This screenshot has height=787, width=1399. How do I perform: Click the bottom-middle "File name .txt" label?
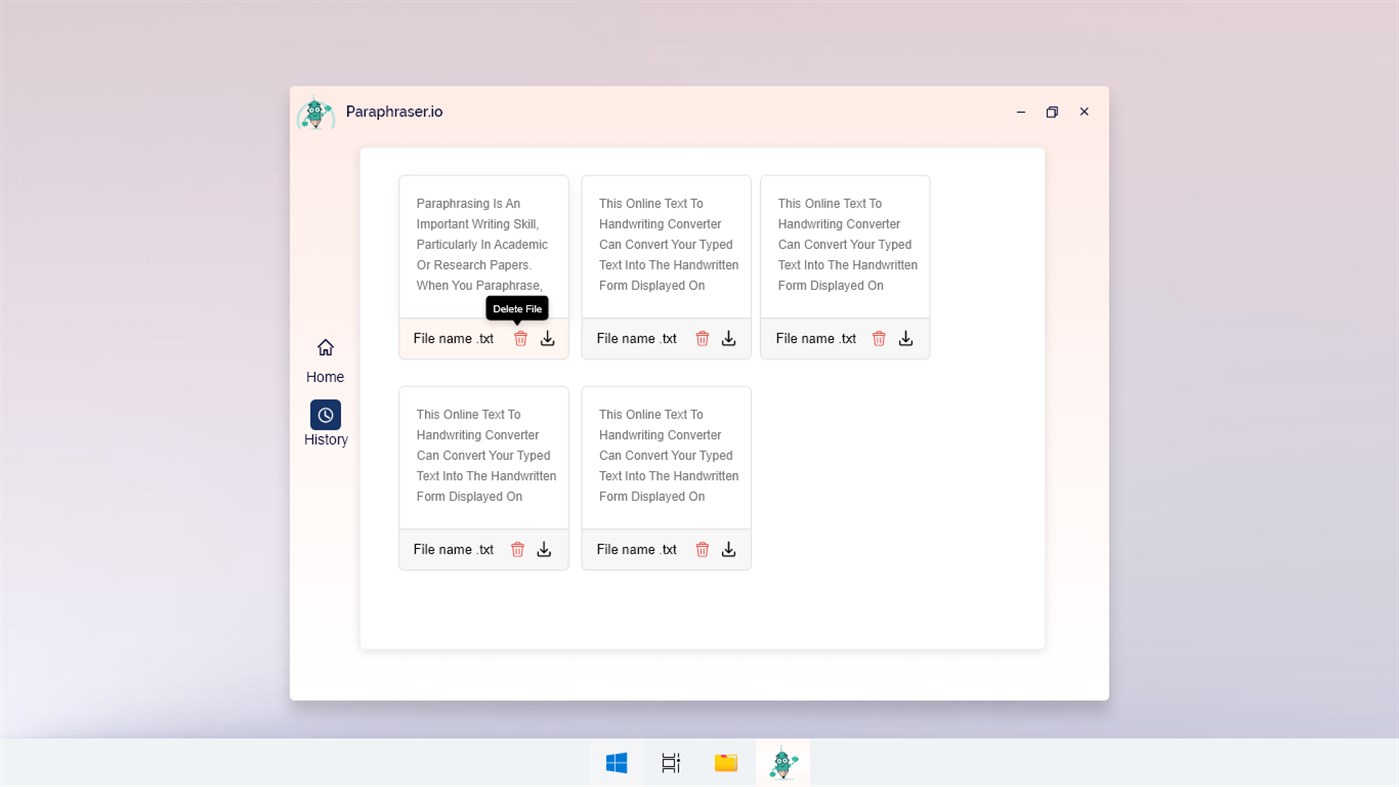pyautogui.click(x=636, y=549)
